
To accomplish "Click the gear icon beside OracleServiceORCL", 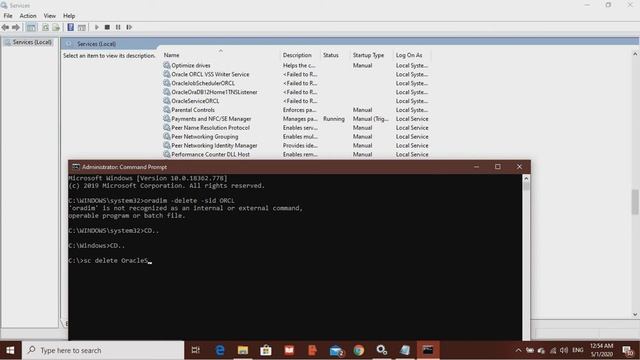I will pos(167,100).
